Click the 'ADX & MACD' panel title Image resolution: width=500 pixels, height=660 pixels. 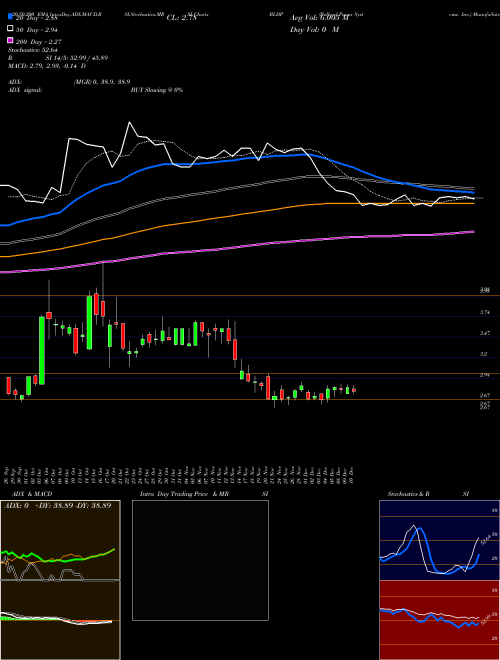[x=32, y=494]
